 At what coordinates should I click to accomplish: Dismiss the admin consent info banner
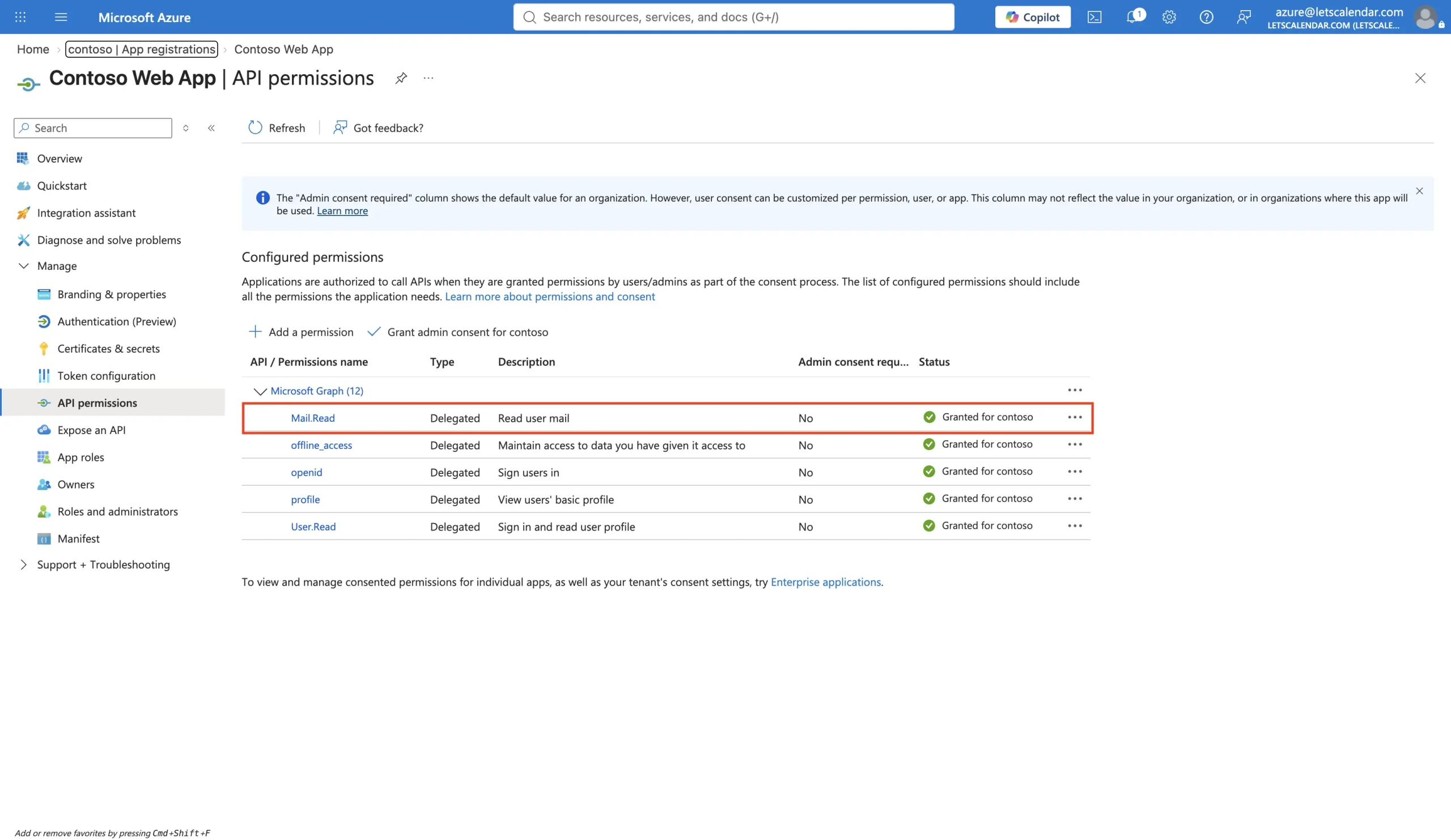[x=1419, y=191]
